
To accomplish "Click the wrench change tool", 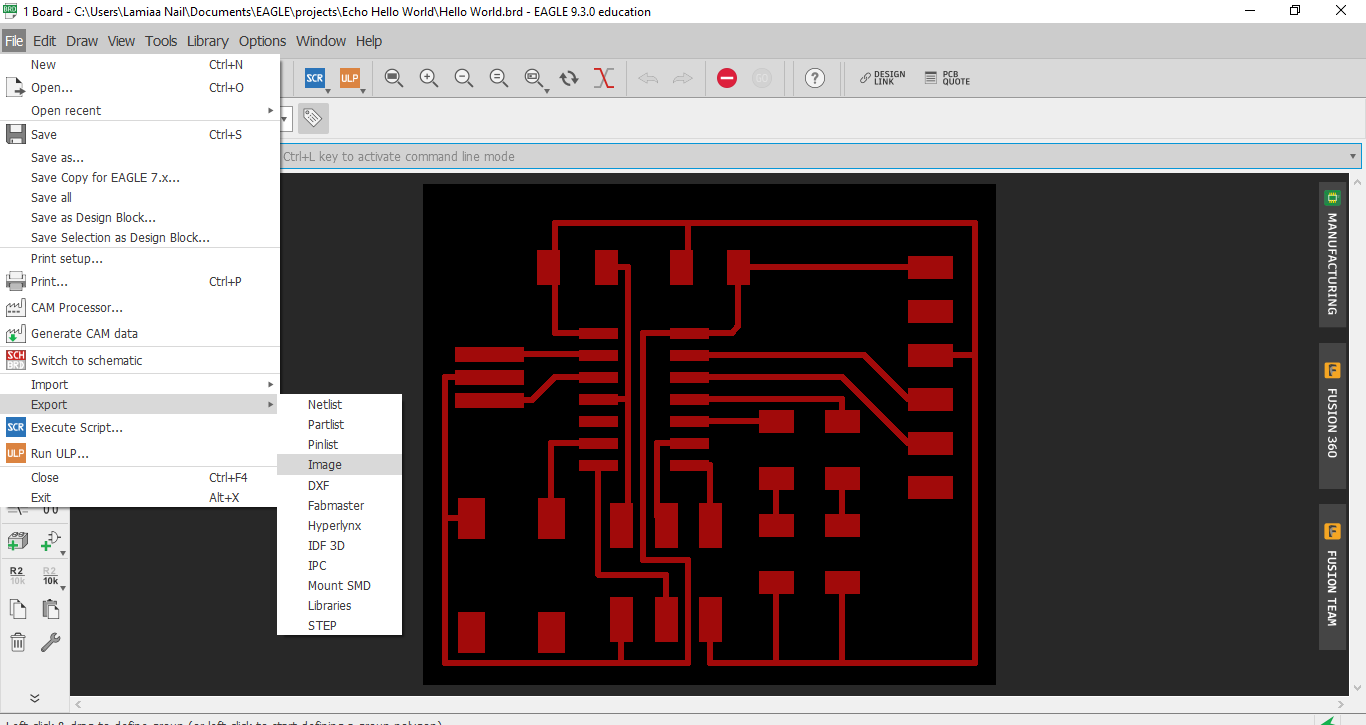I will (x=50, y=643).
